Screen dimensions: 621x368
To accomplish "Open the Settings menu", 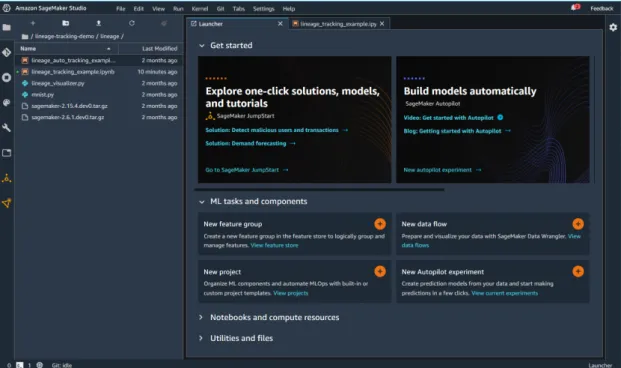I will coord(263,9).
